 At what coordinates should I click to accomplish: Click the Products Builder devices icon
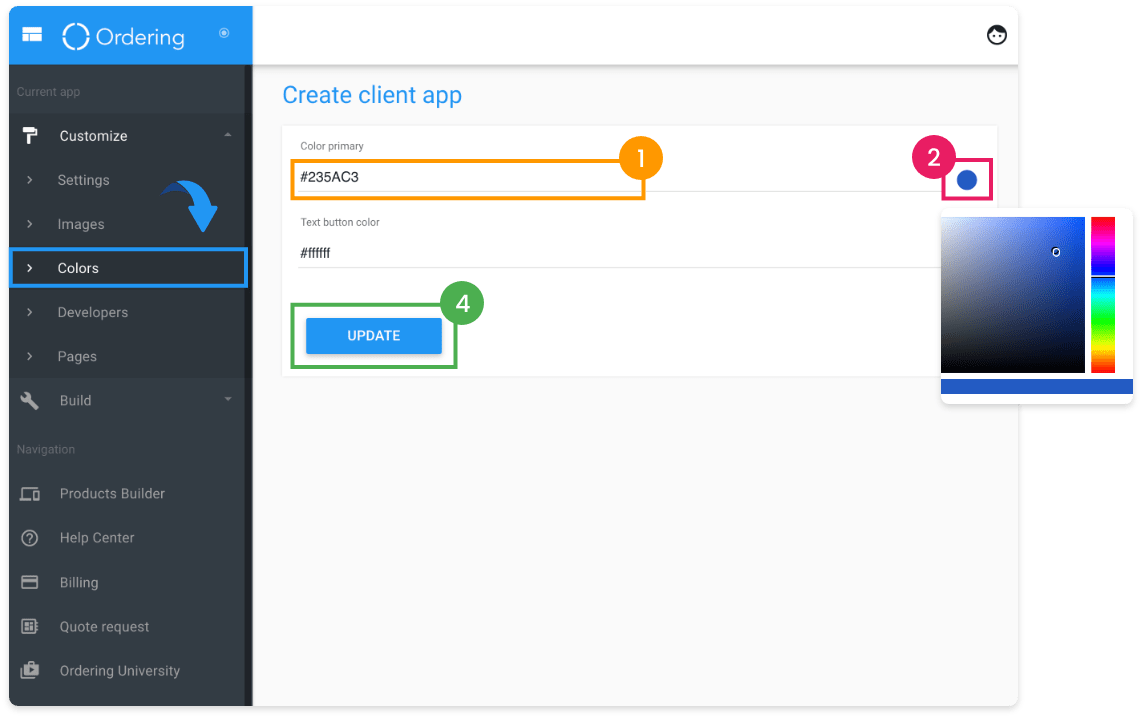(x=30, y=494)
